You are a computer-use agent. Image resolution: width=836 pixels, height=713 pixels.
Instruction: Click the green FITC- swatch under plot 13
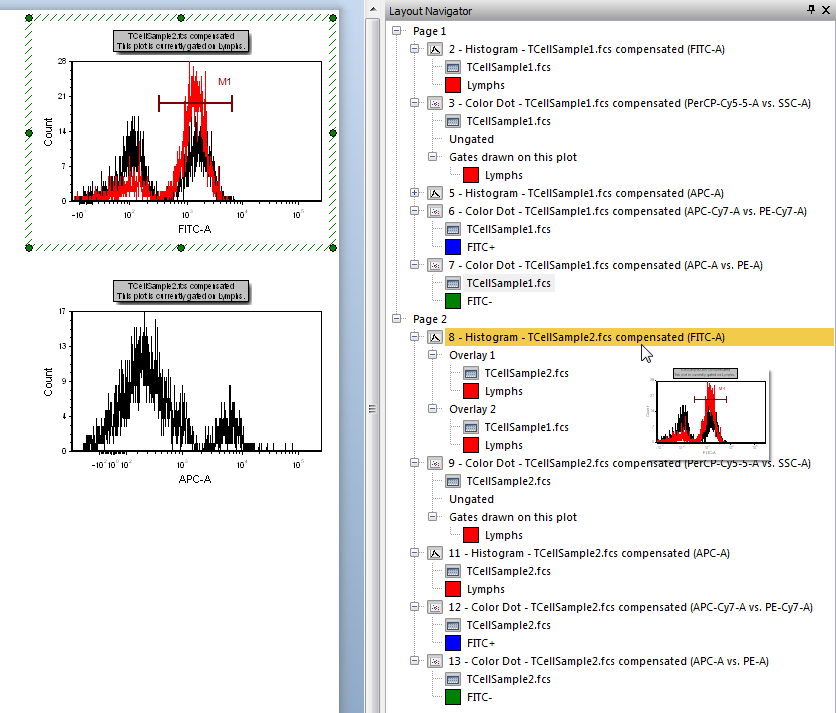point(453,697)
